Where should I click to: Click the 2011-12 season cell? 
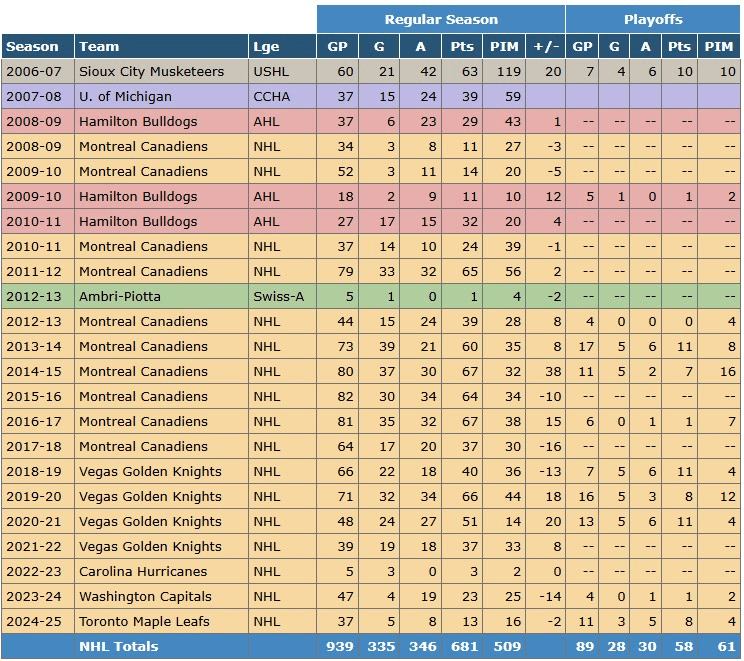[x=37, y=271]
